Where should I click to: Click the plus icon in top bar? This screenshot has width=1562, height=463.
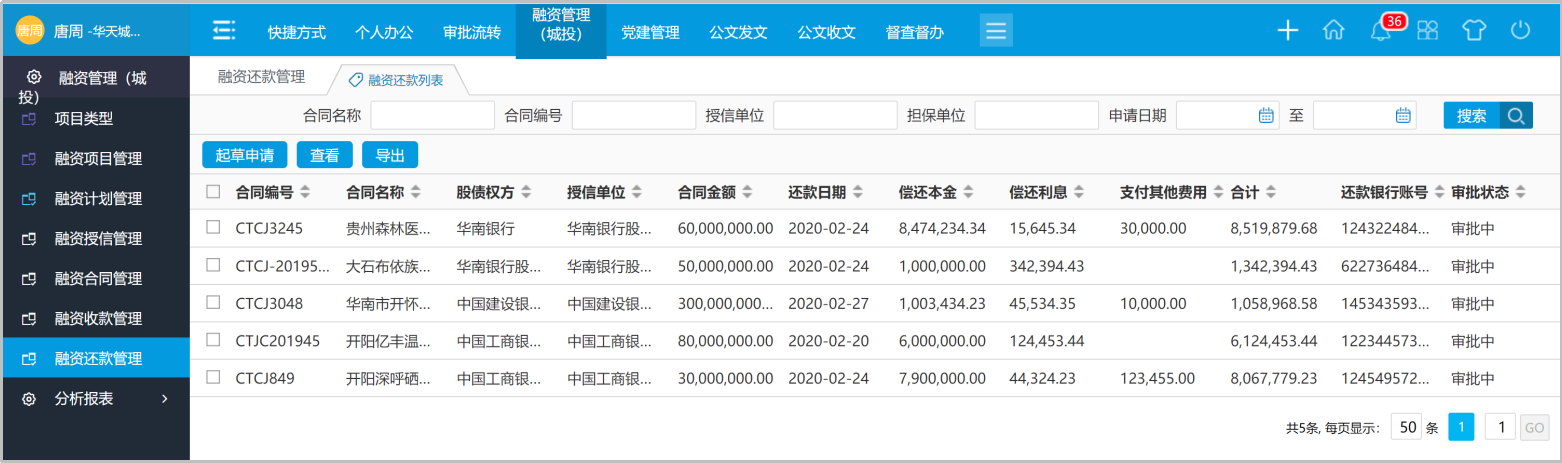[x=1288, y=30]
